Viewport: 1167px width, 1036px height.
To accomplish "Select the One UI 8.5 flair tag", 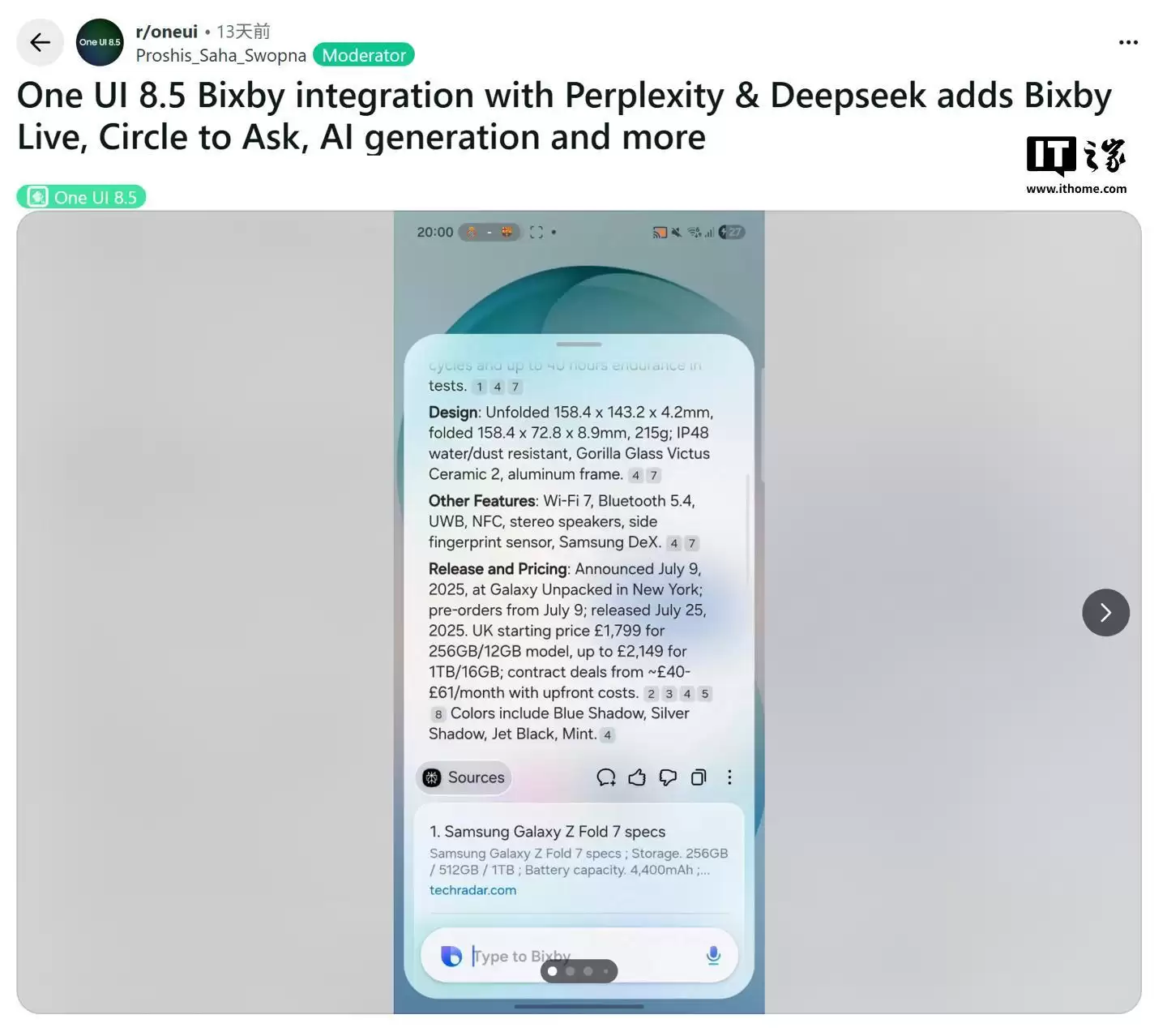I will (x=81, y=197).
